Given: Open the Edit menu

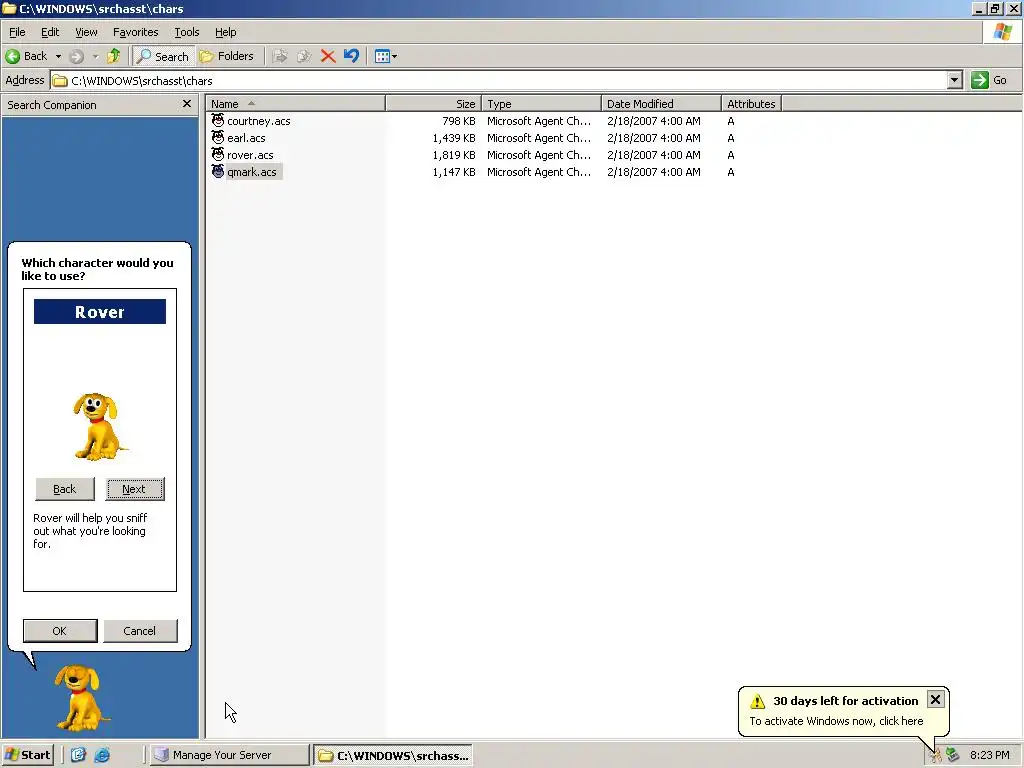Looking at the screenshot, I should point(50,32).
